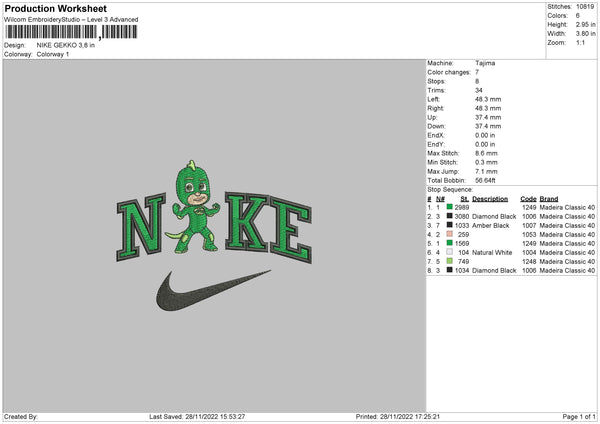The height and width of the screenshot is (424, 600).
Task: Click the green swatch with 1569 stitches
Action: pos(450,243)
